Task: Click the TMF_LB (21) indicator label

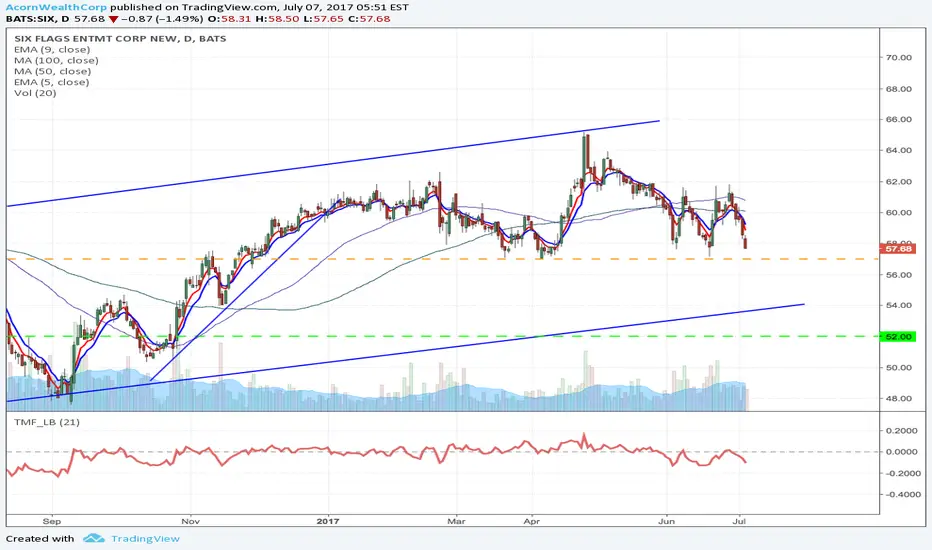Action: pos(47,422)
